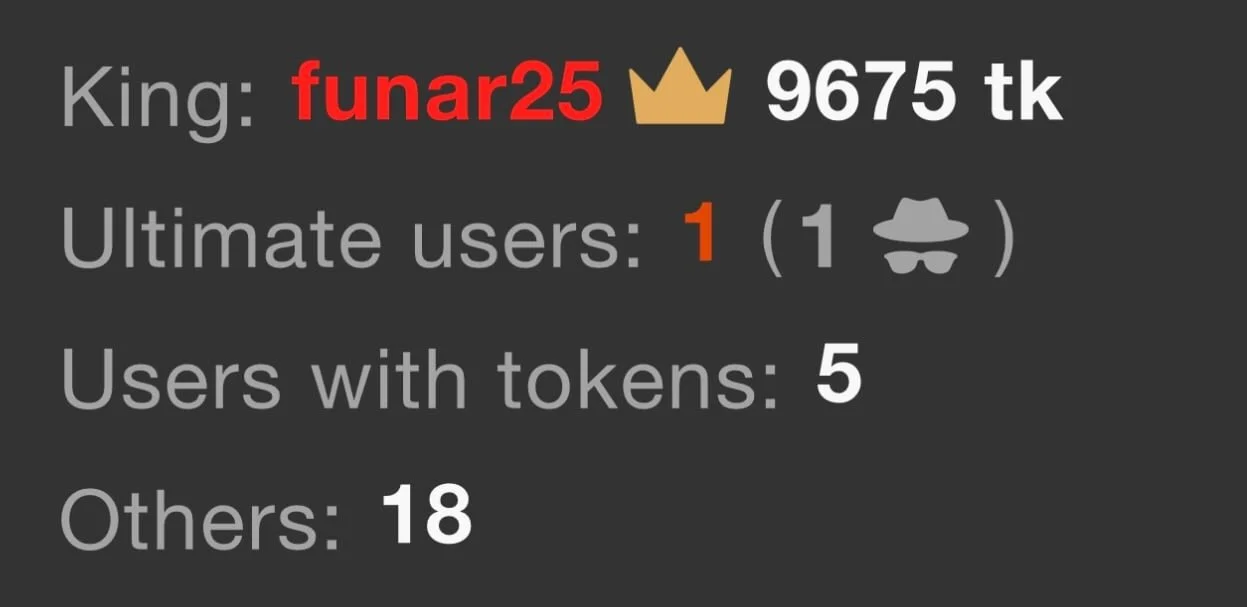Click the closing parenthesis after incognito icon

click(x=1003, y=241)
